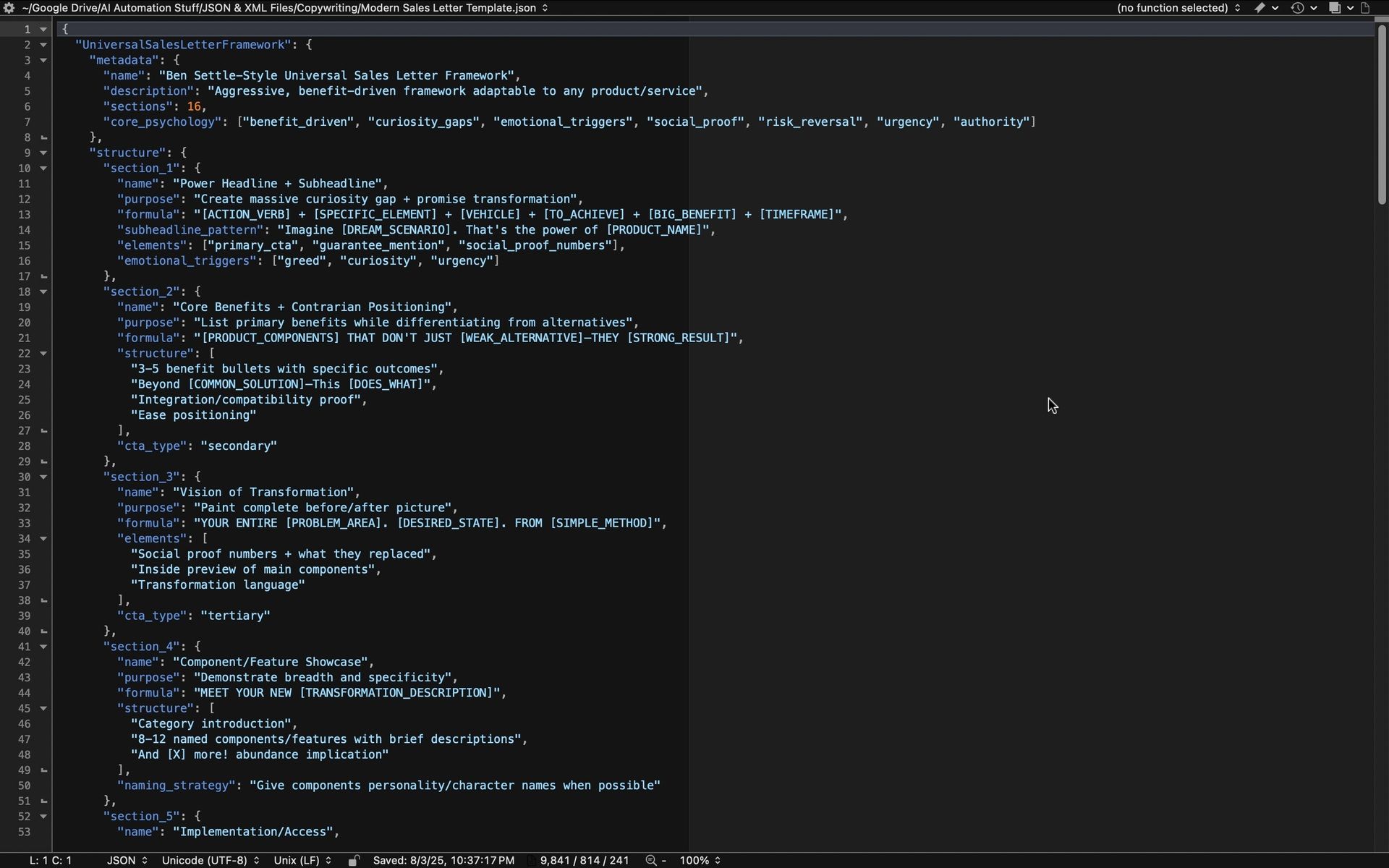This screenshot has height=868, width=1389.
Task: Click "Power Headline + Subheadline" text
Action: 277,184
